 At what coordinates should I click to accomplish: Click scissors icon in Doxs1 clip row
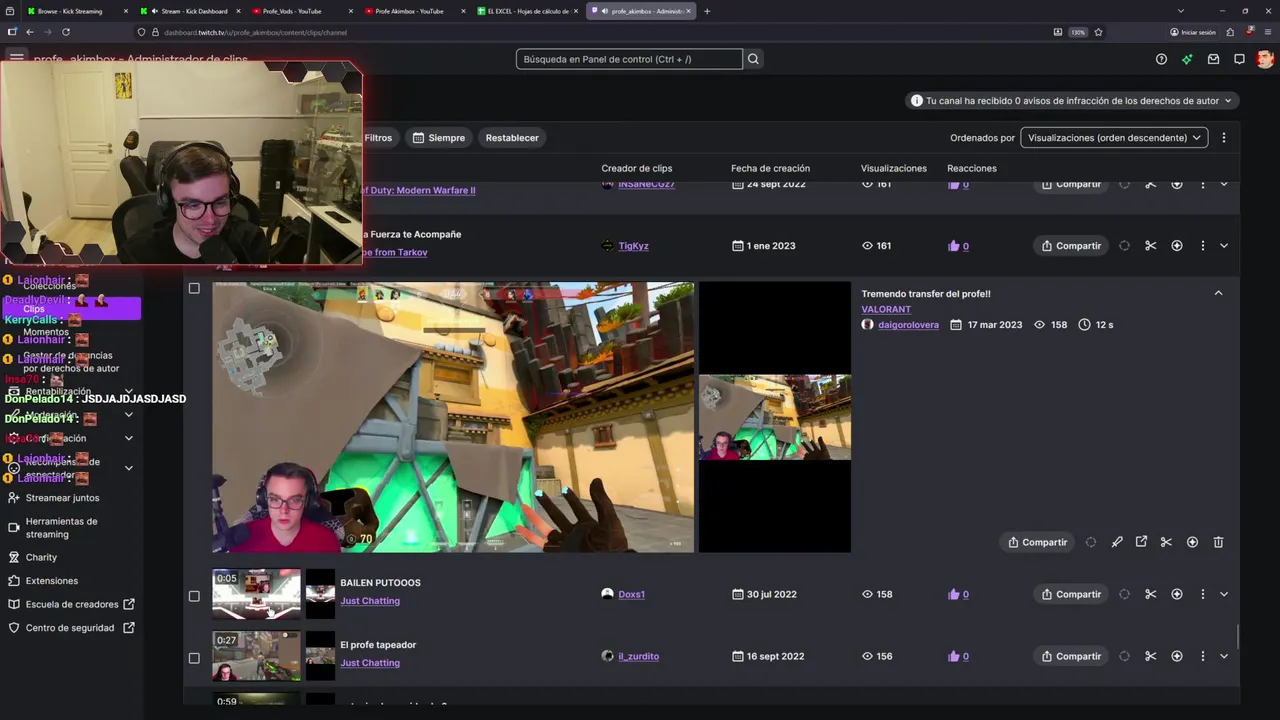tap(1150, 594)
